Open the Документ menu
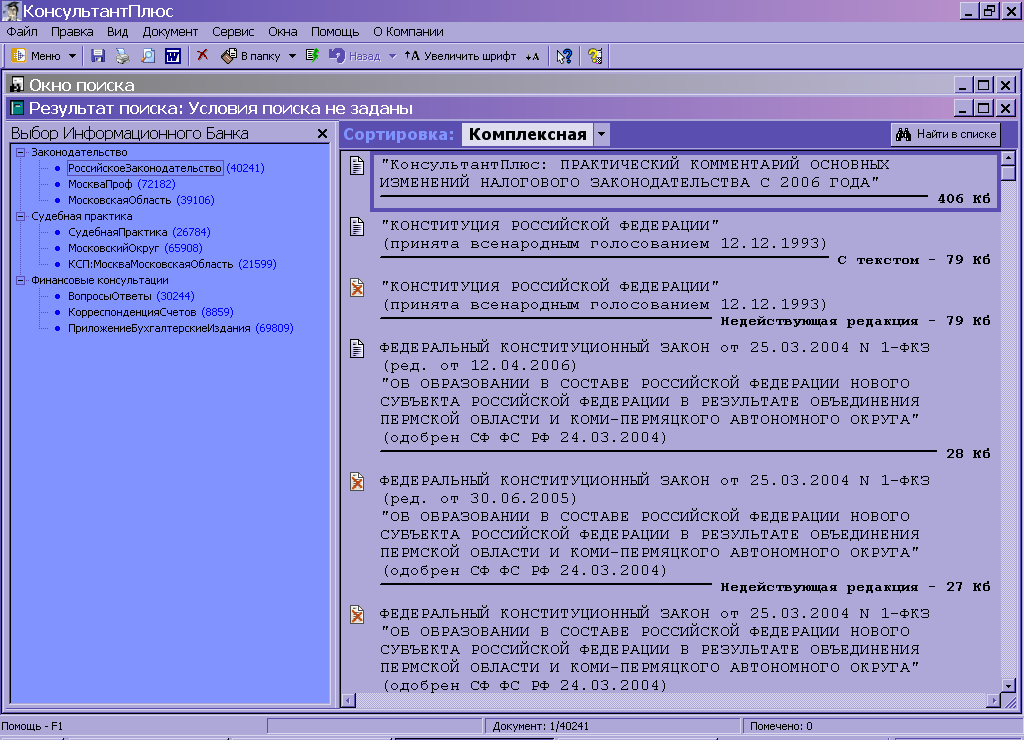The width and height of the screenshot is (1024, 740). [170, 32]
